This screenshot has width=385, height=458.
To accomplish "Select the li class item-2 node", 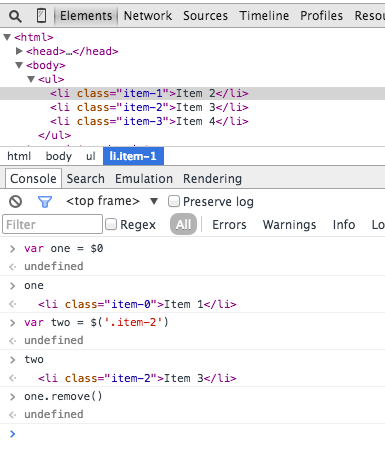I will (x=149, y=107).
